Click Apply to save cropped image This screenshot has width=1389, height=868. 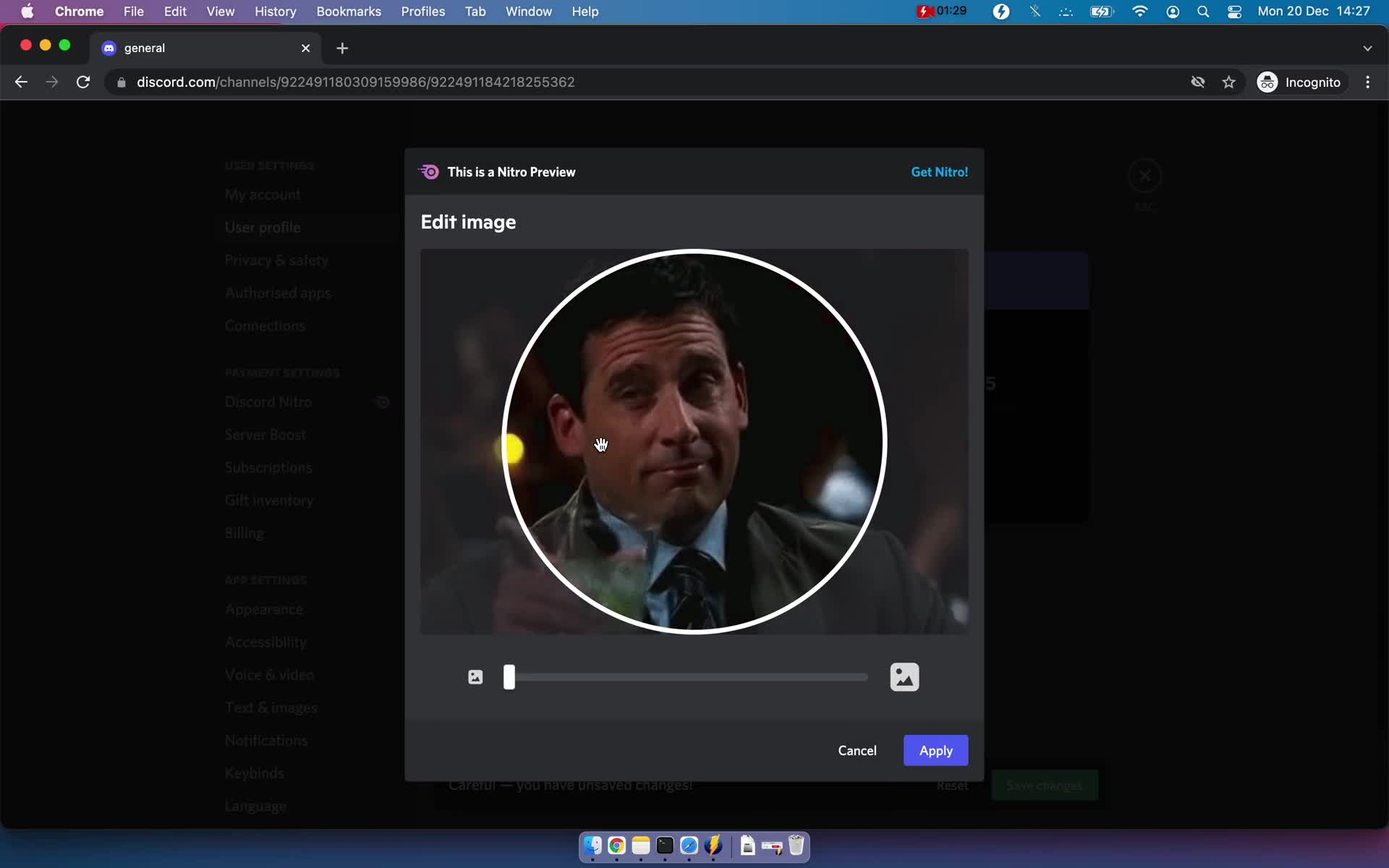(935, 749)
